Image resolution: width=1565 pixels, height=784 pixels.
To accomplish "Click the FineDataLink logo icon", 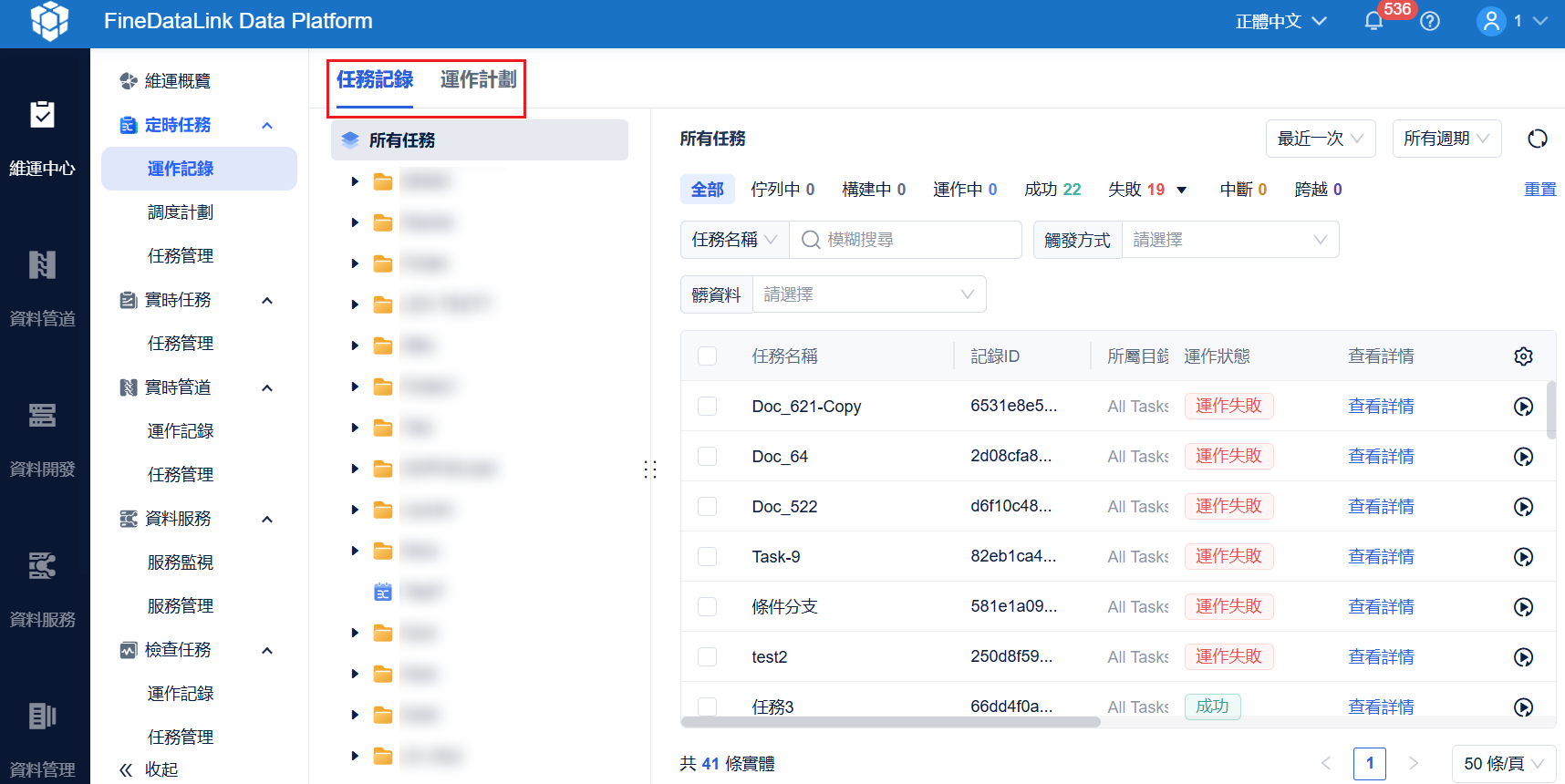I will click(49, 21).
